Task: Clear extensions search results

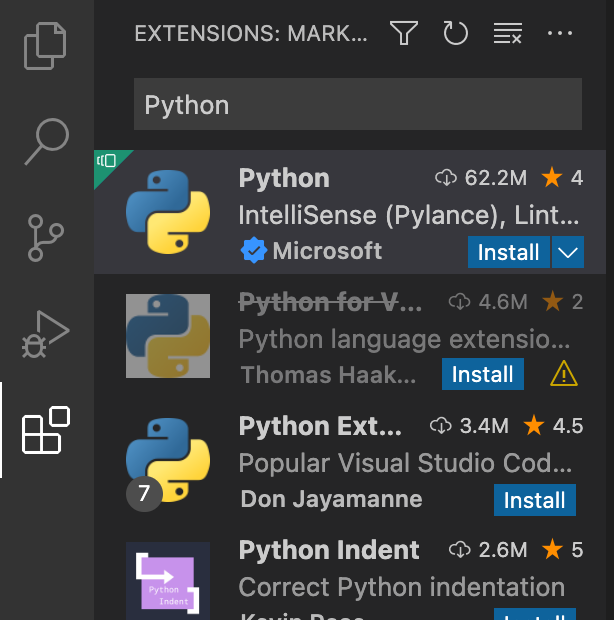Action: [x=508, y=34]
